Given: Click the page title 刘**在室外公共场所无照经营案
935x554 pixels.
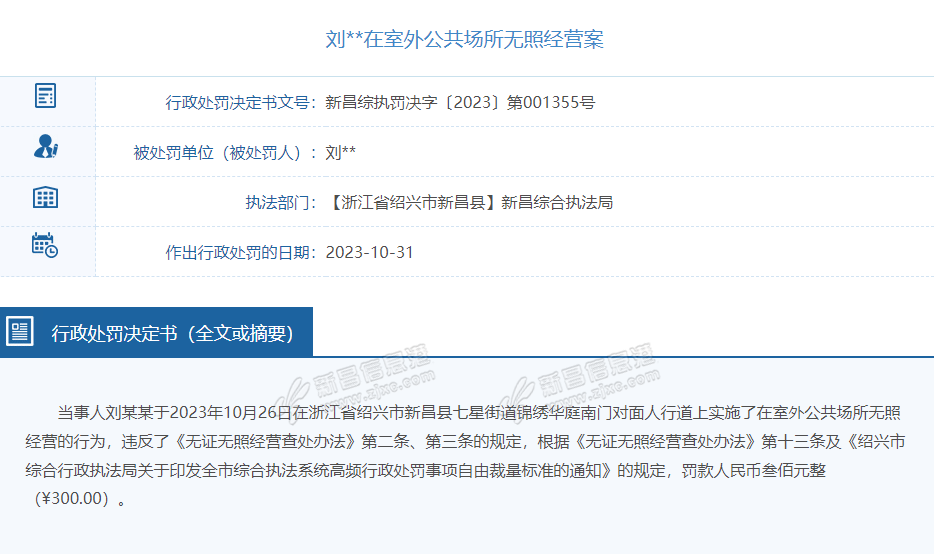Looking at the screenshot, I should point(465,39).
